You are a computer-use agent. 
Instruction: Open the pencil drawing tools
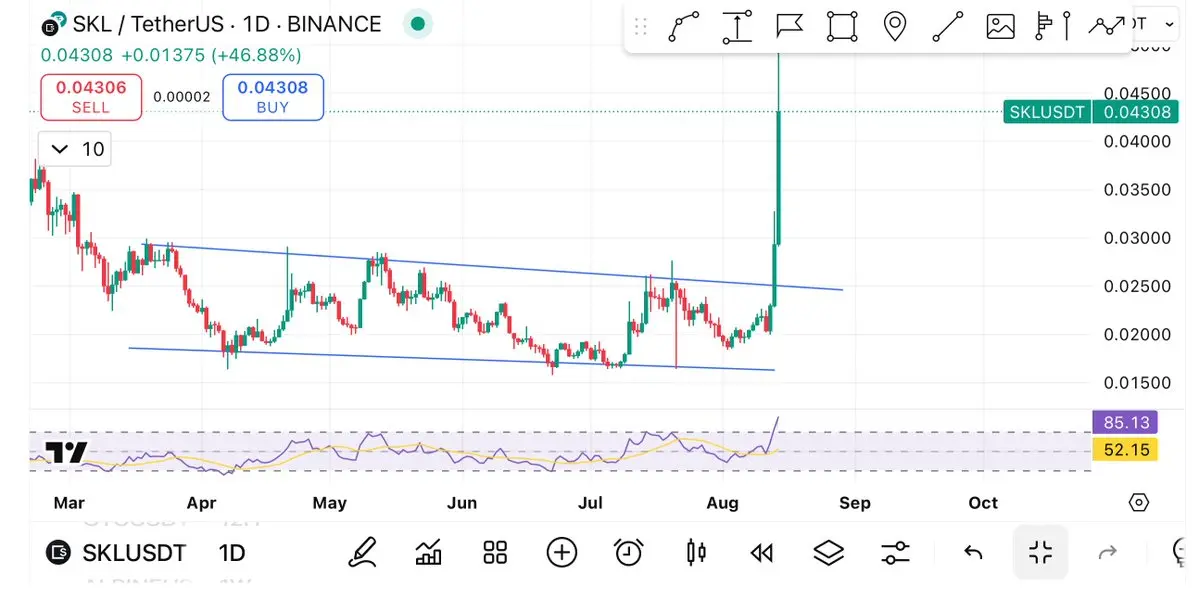click(362, 552)
